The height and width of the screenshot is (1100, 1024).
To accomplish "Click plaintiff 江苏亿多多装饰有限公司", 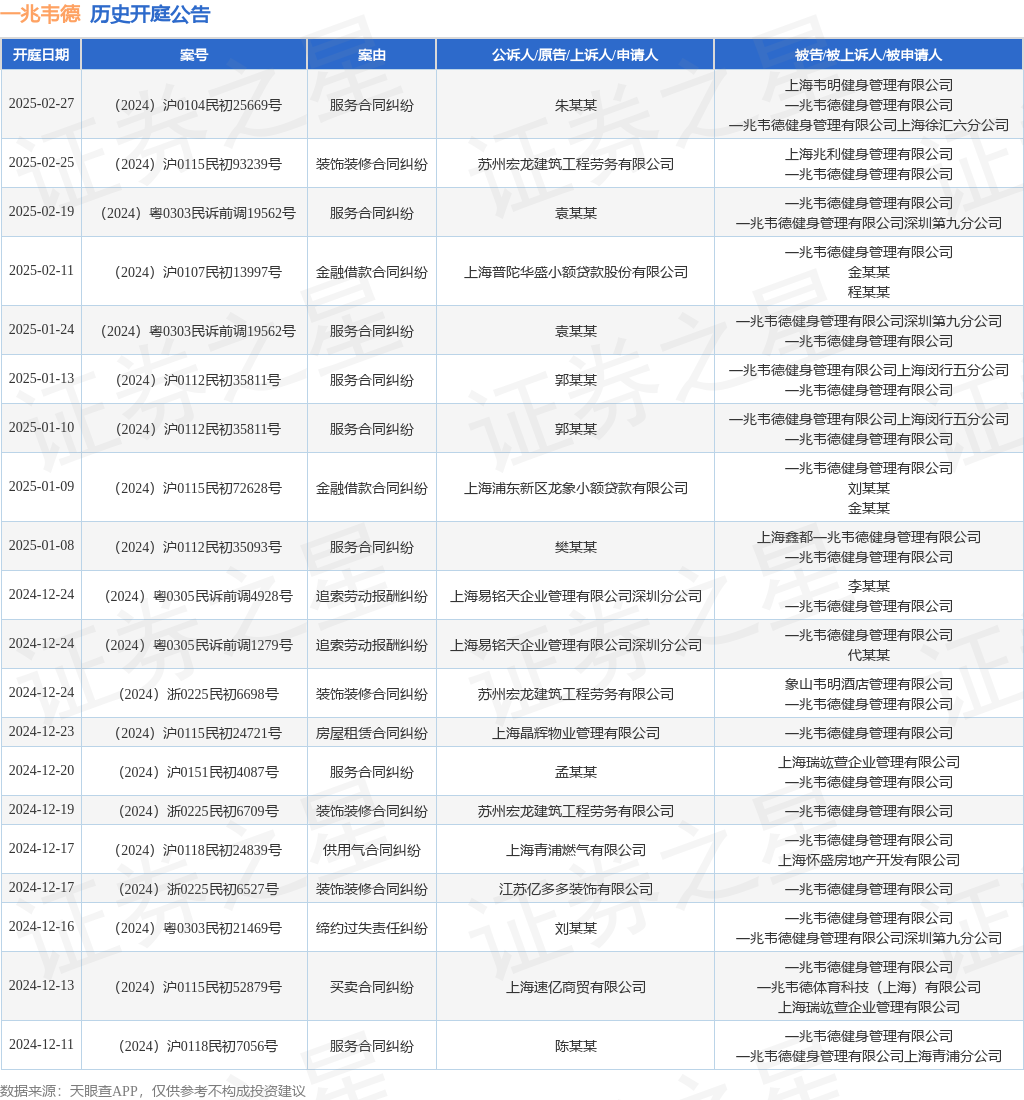I will pyautogui.click(x=576, y=889).
